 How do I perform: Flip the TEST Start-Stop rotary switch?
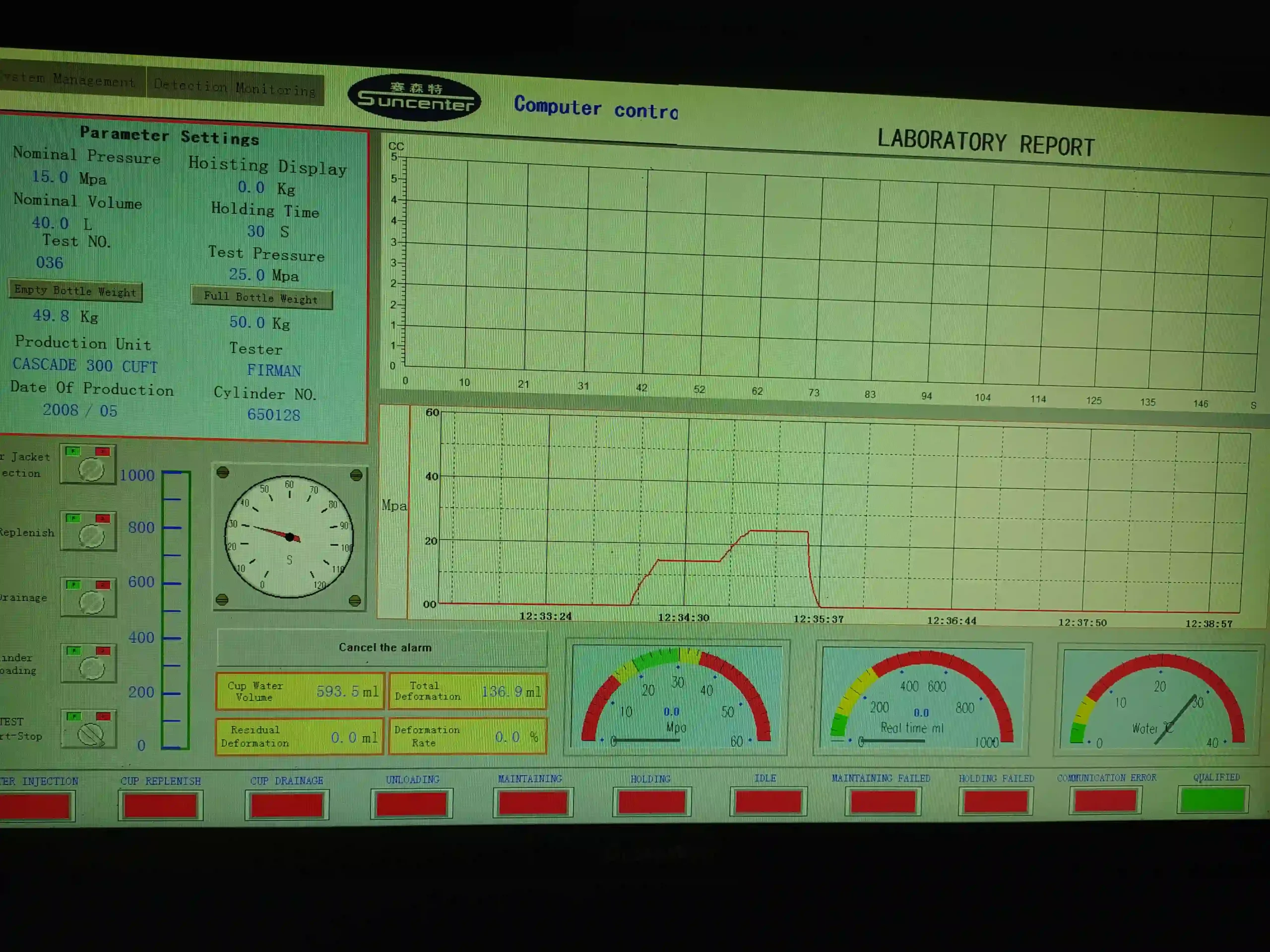(x=91, y=734)
